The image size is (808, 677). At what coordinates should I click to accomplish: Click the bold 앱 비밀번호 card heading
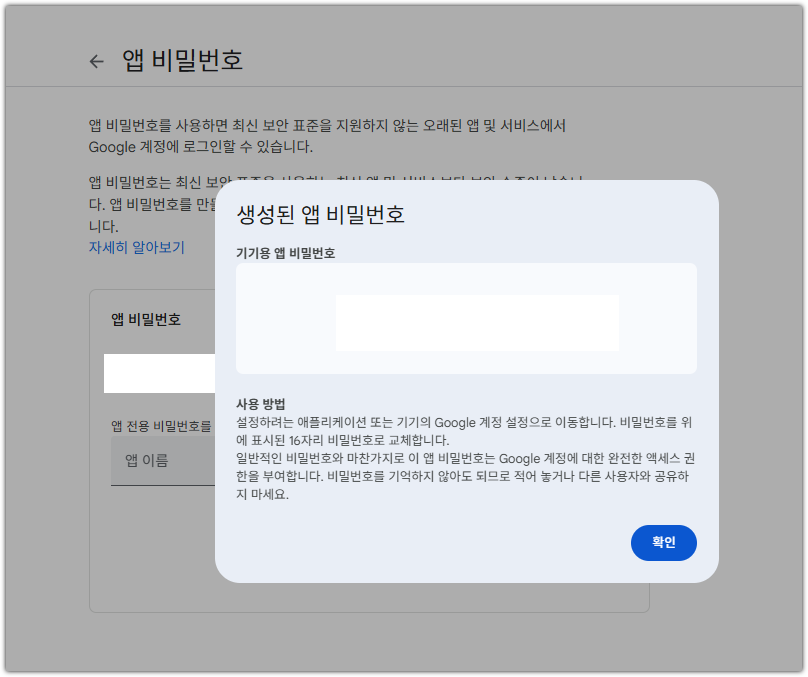pos(146,319)
